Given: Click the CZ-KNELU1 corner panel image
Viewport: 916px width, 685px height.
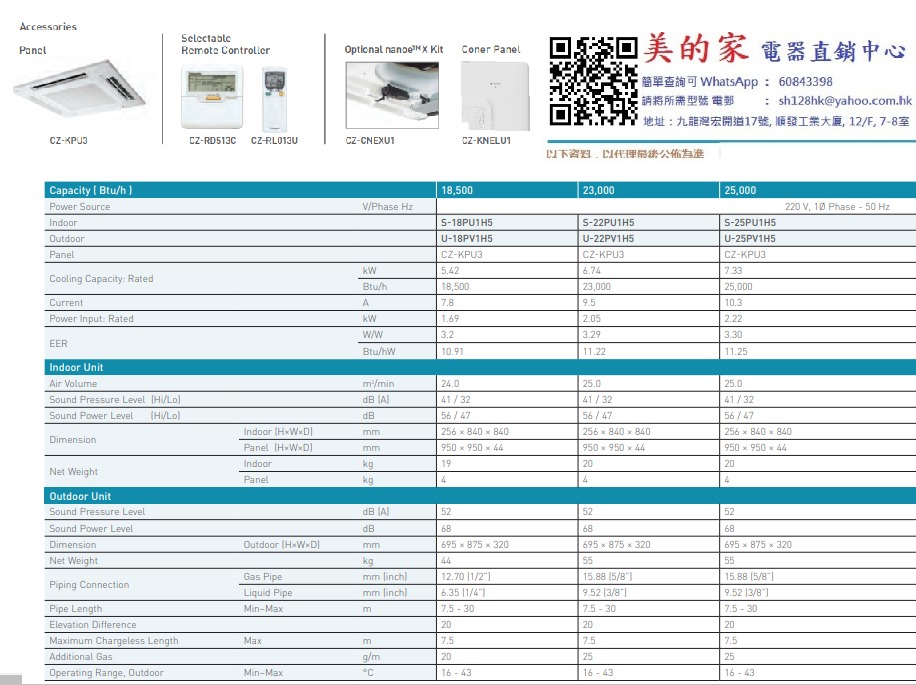Looking at the screenshot, I should pyautogui.click(x=495, y=96).
